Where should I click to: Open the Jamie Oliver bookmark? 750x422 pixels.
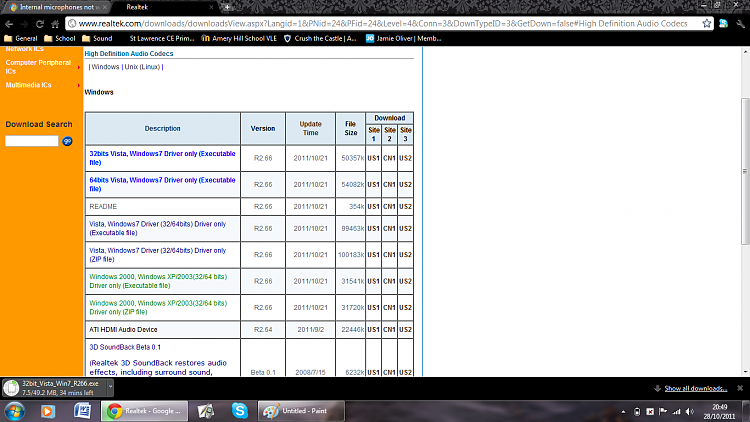(x=403, y=38)
